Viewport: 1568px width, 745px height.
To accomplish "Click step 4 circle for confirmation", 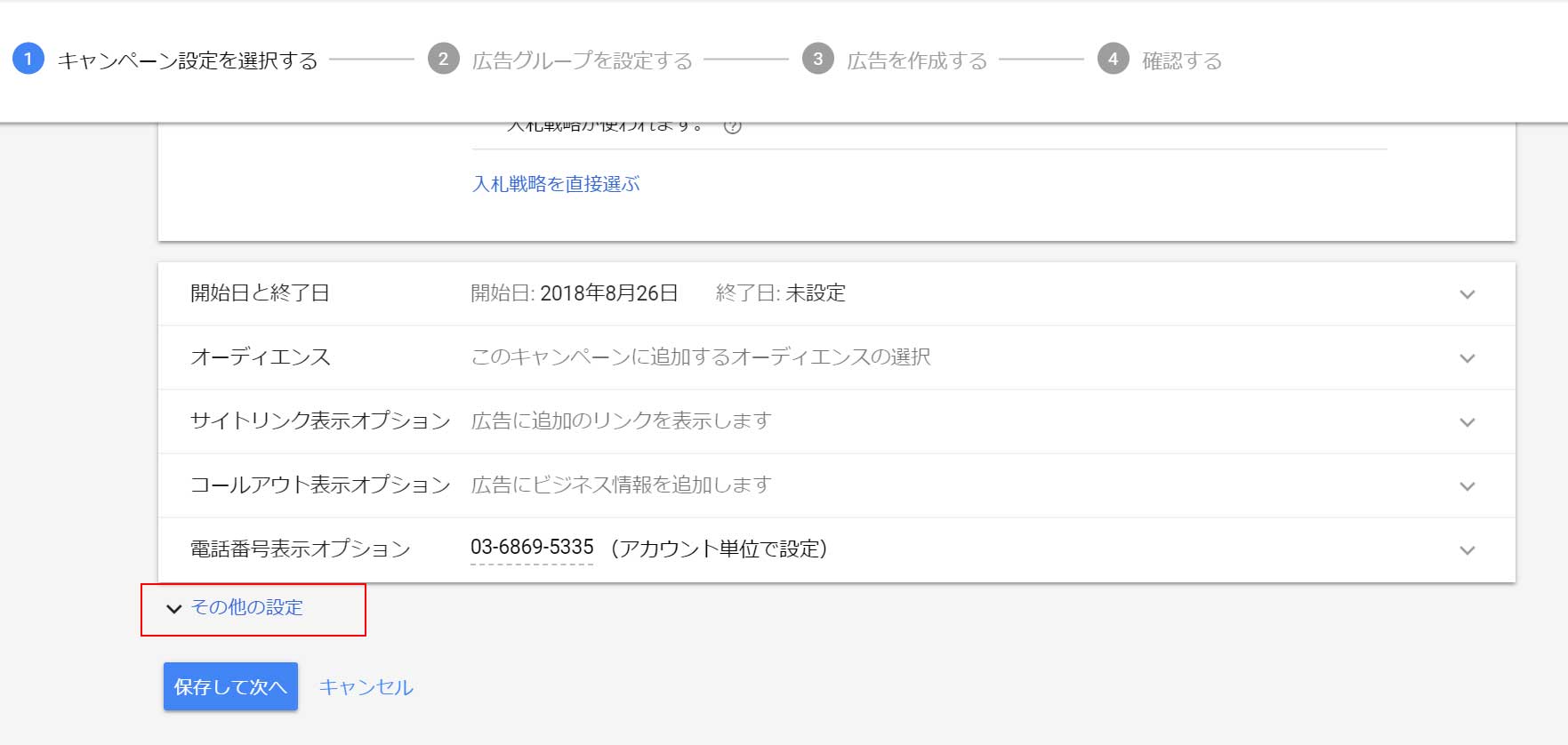I will 1113,59.
